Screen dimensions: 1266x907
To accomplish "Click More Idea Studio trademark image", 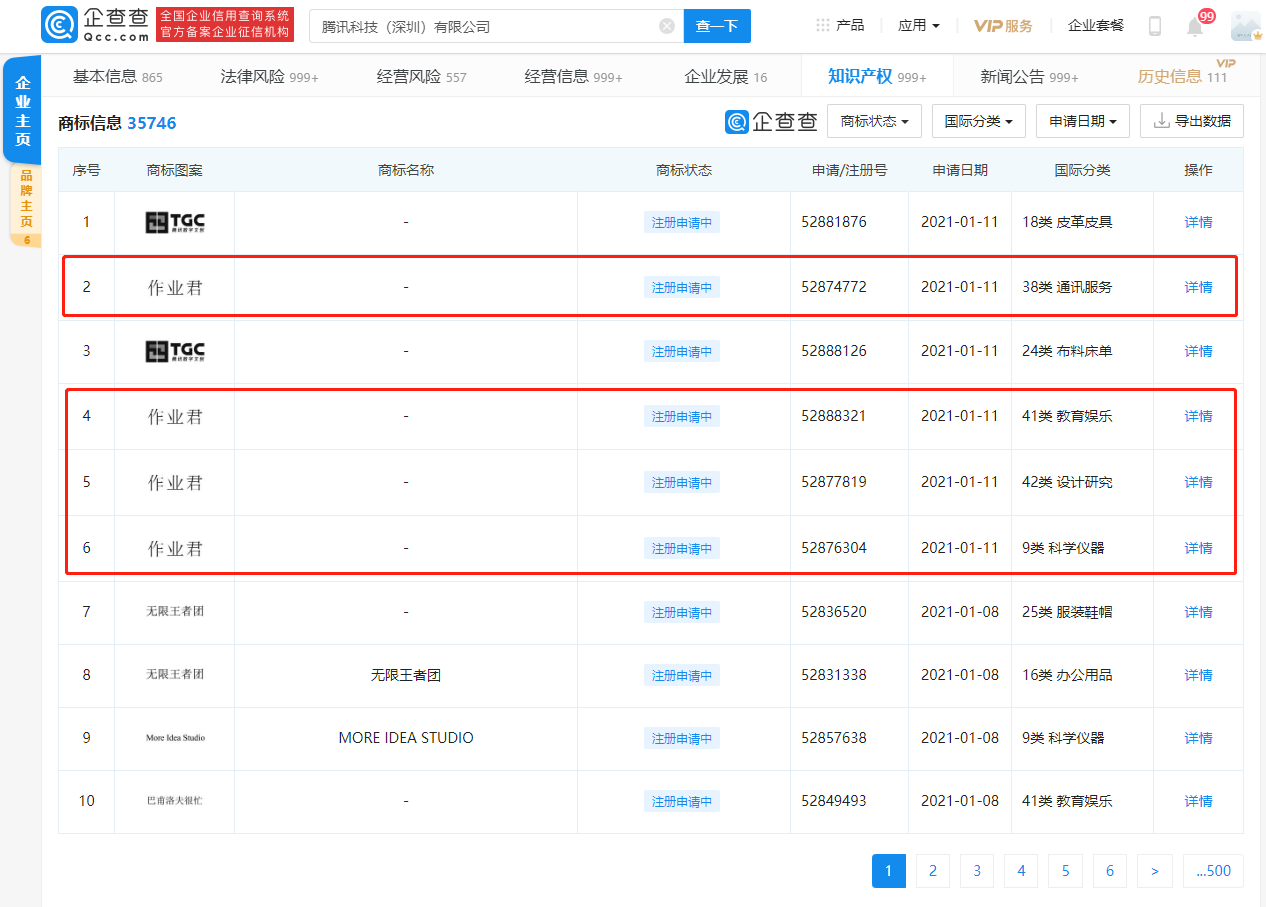I will (x=175, y=738).
